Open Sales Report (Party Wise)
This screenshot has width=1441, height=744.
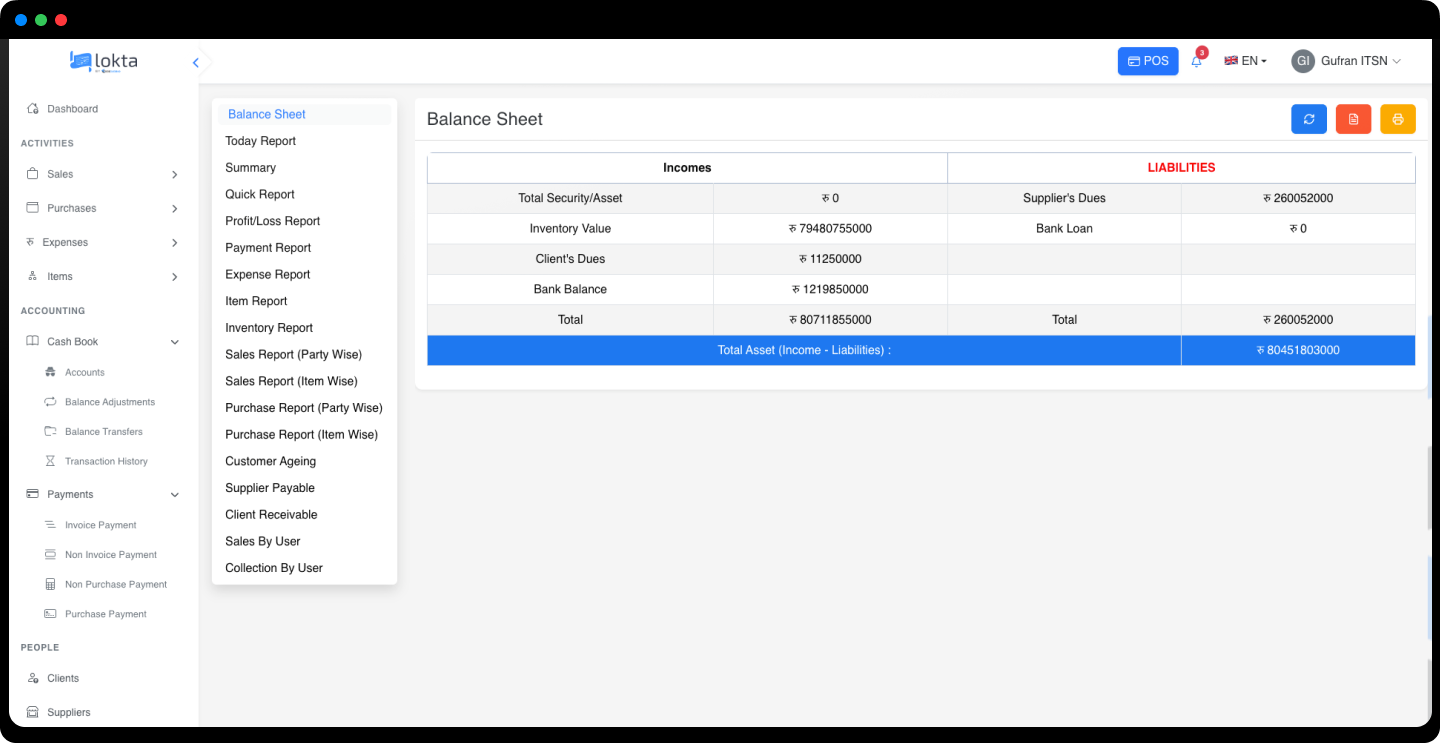[294, 354]
